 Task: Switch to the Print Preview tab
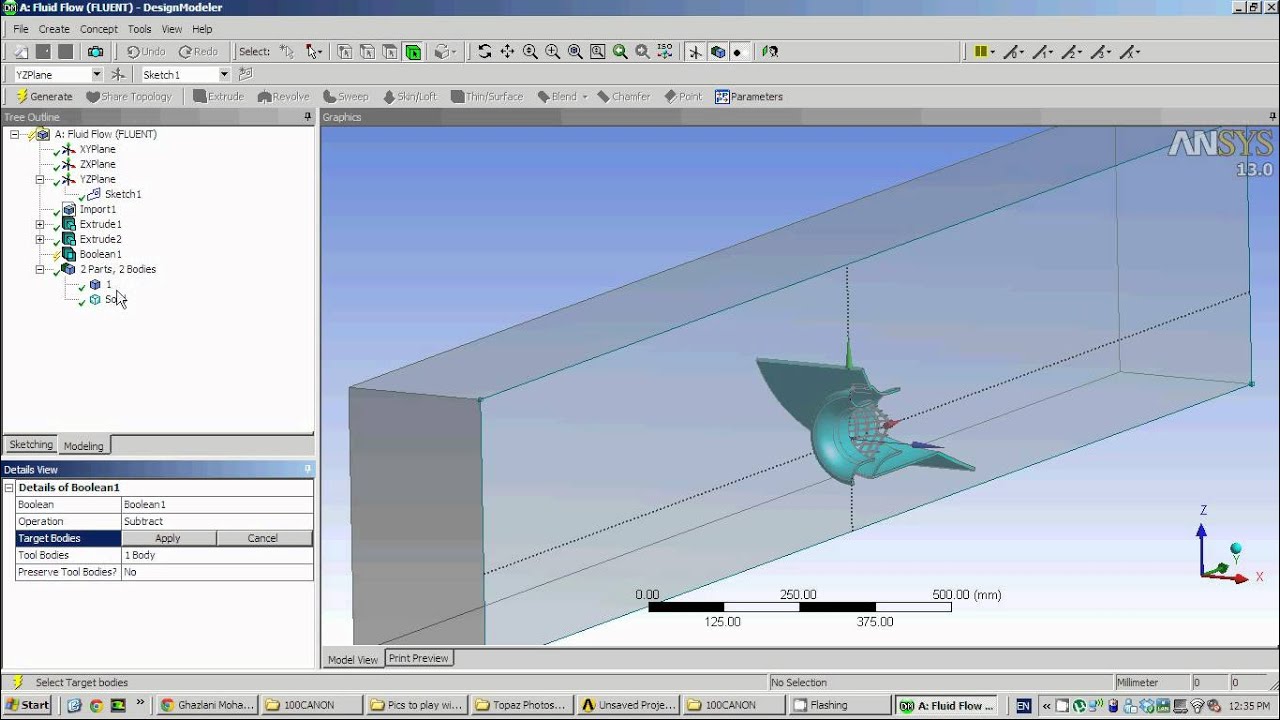418,658
